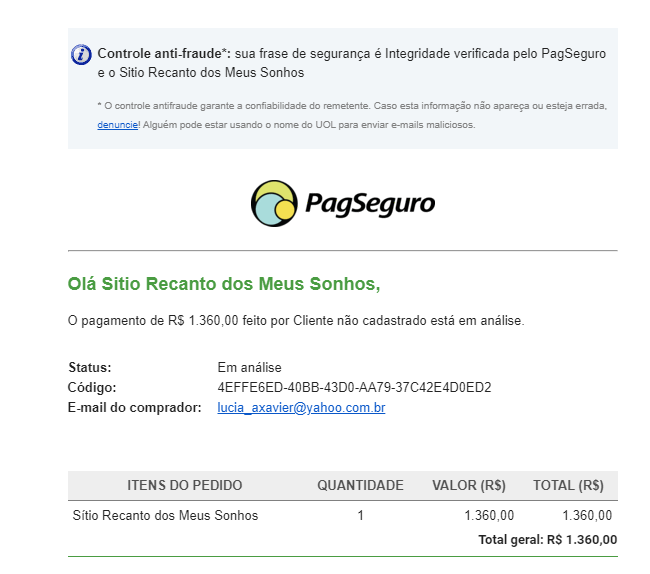Click the VALOR (R$) column header
This screenshot has width=650, height=574.
pyautogui.click(x=469, y=485)
